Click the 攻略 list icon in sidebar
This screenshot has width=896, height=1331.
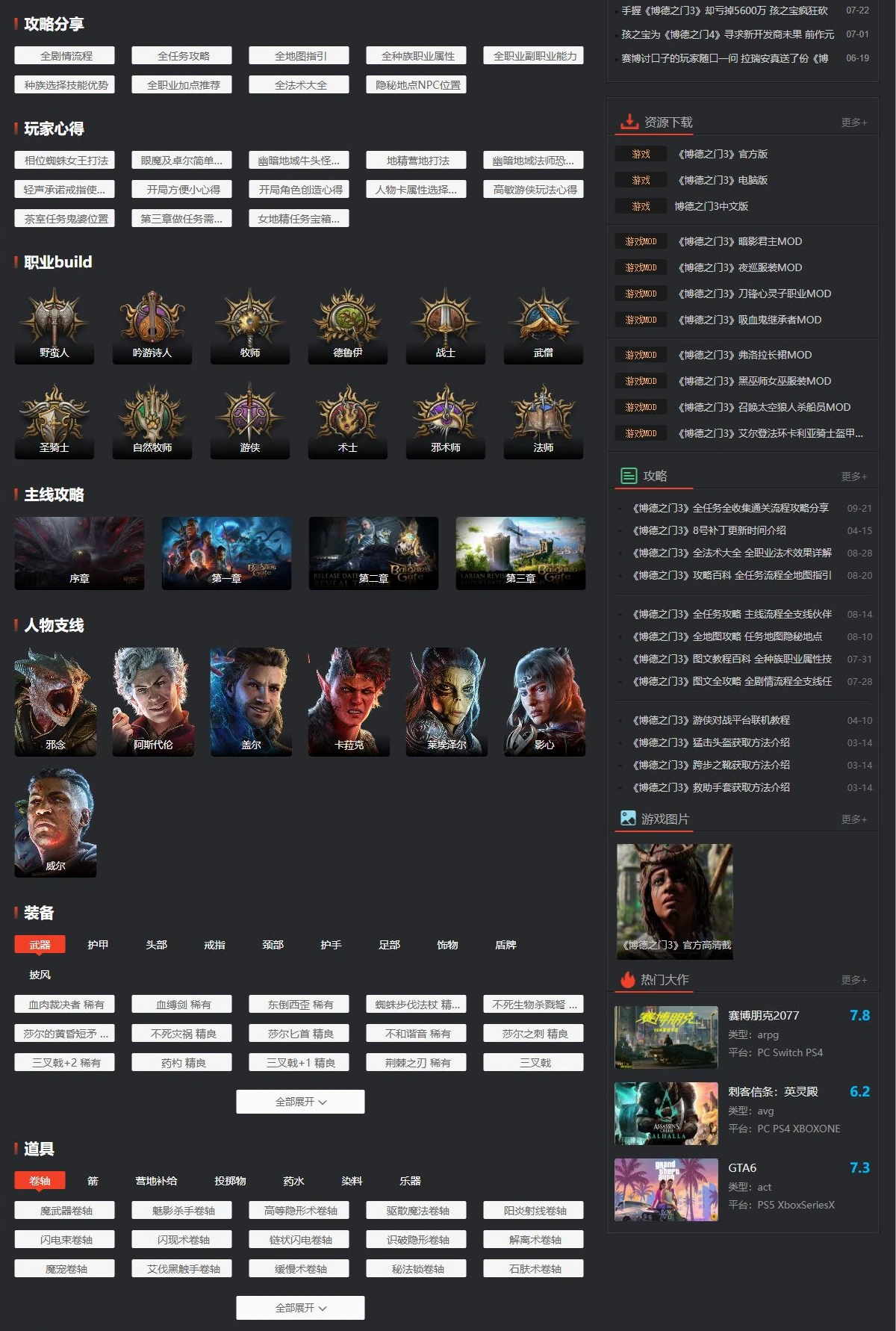point(629,475)
